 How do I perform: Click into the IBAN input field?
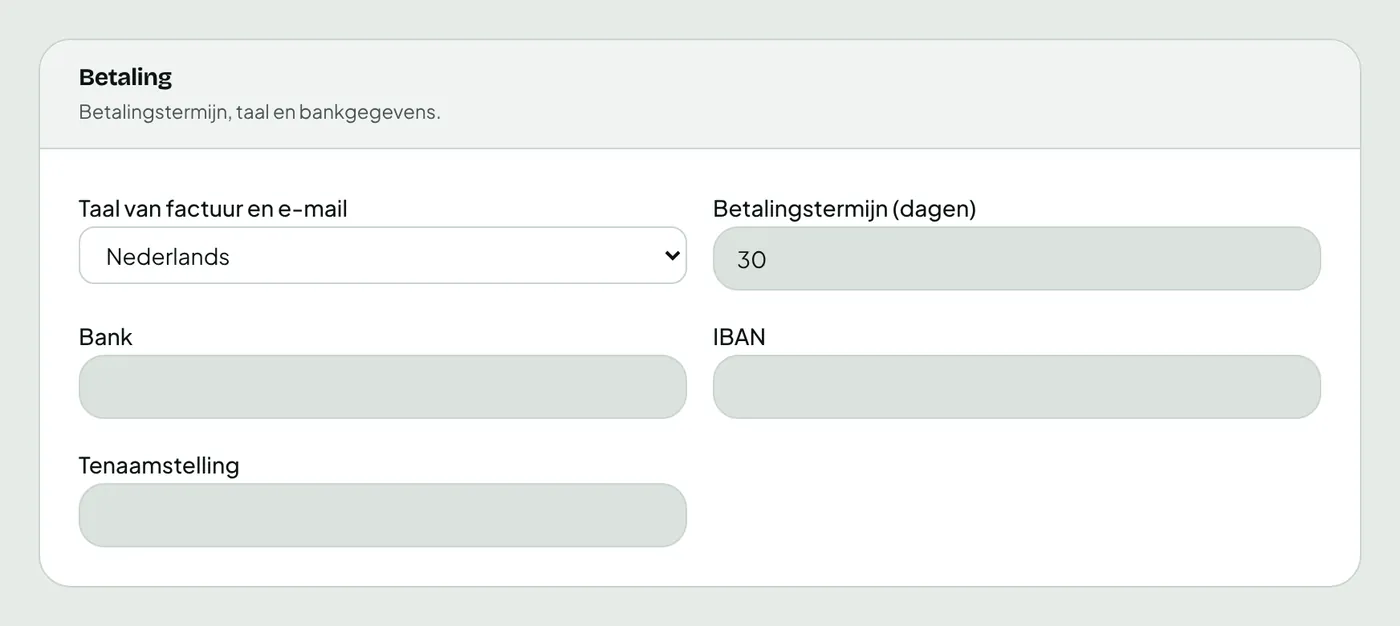(1016, 386)
